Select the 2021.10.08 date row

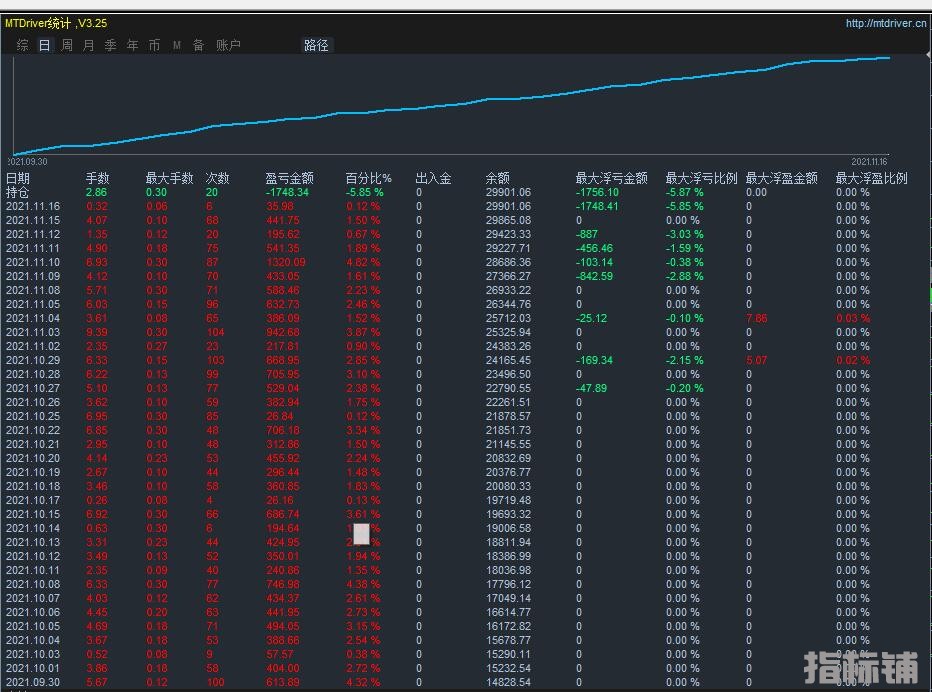33,584
